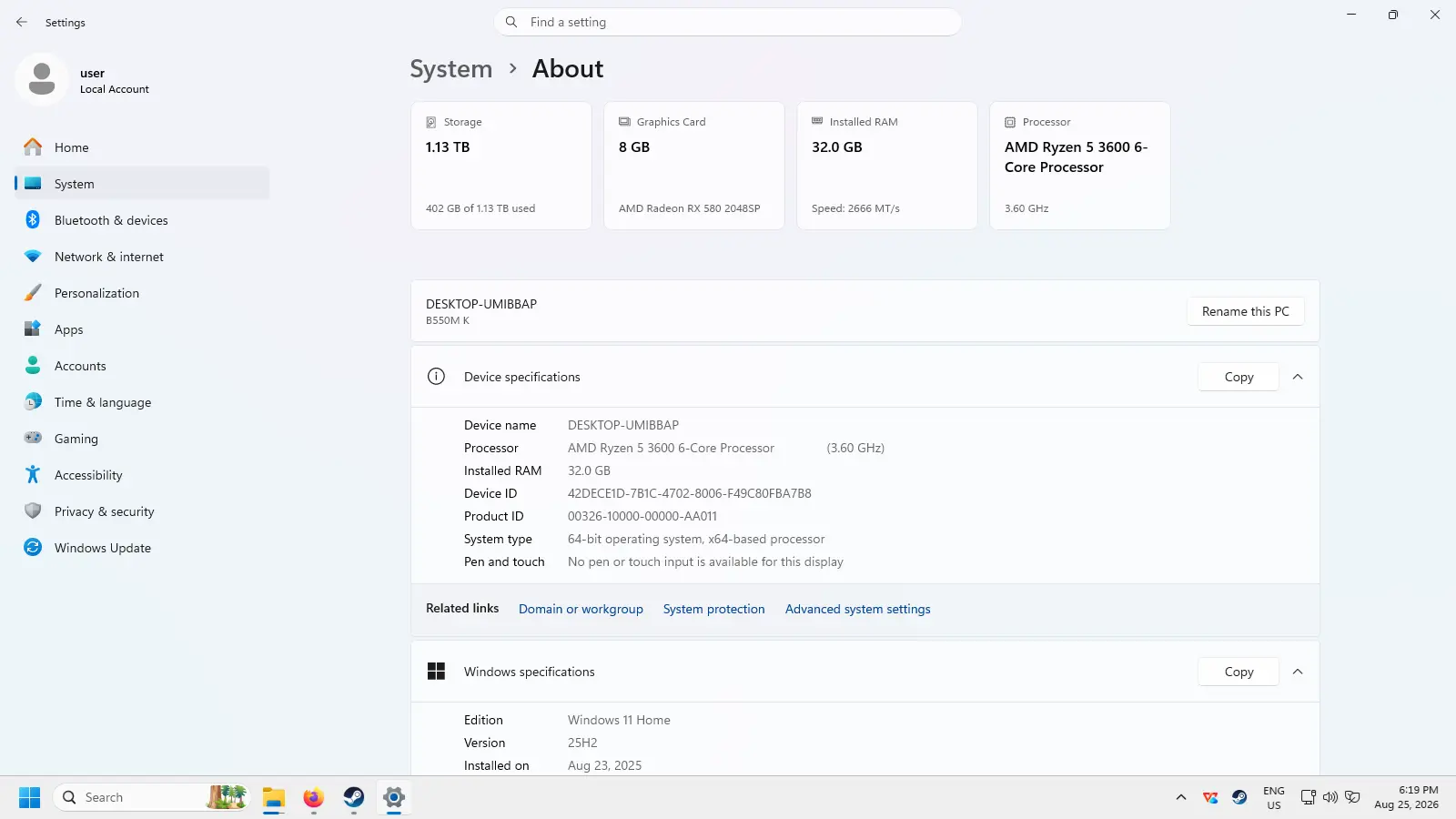Screen dimensions: 1456x819
Task: Open Apps settings in the sidebar
Action: tap(142, 329)
